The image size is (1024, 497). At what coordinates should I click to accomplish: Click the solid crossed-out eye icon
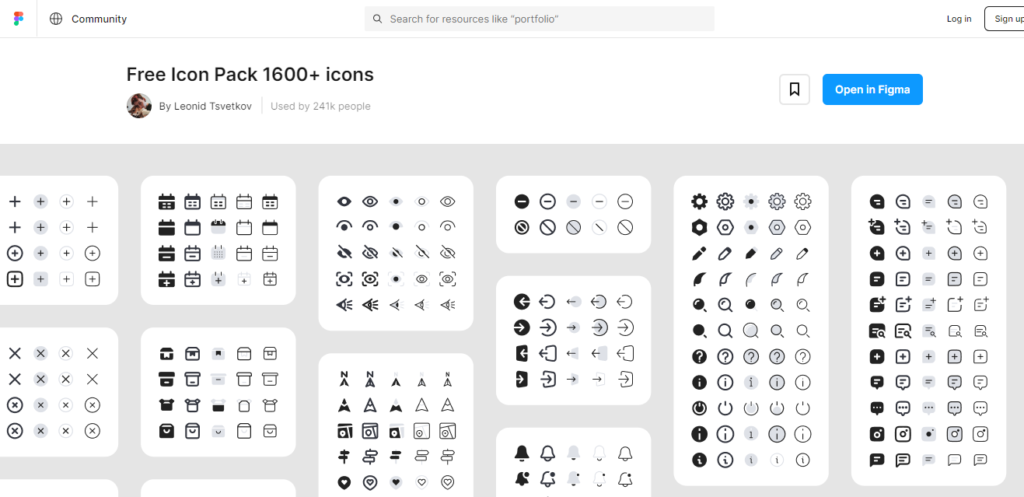tap(344, 253)
